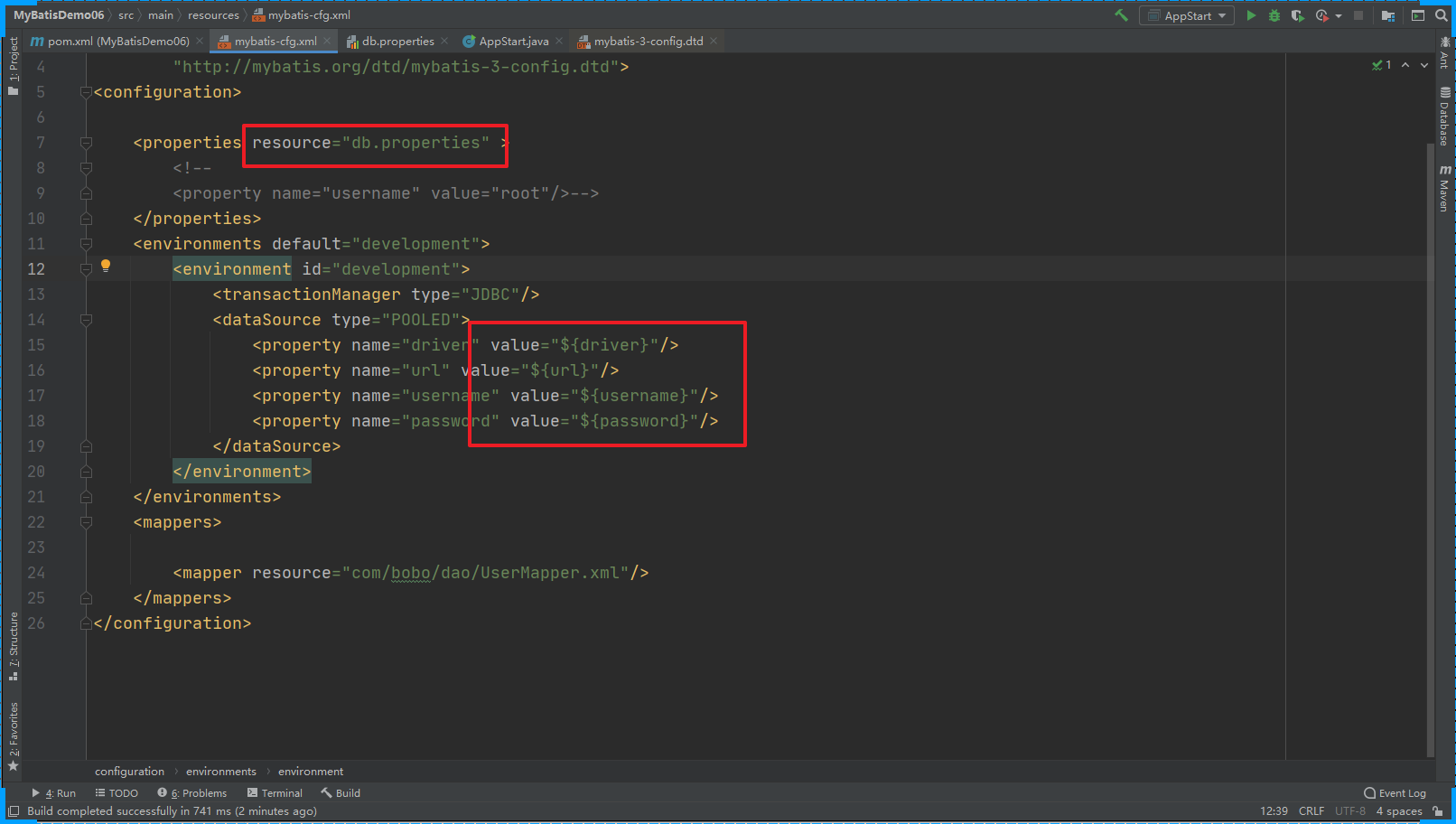
Task: Open the Project tool window
Action: coord(14,66)
